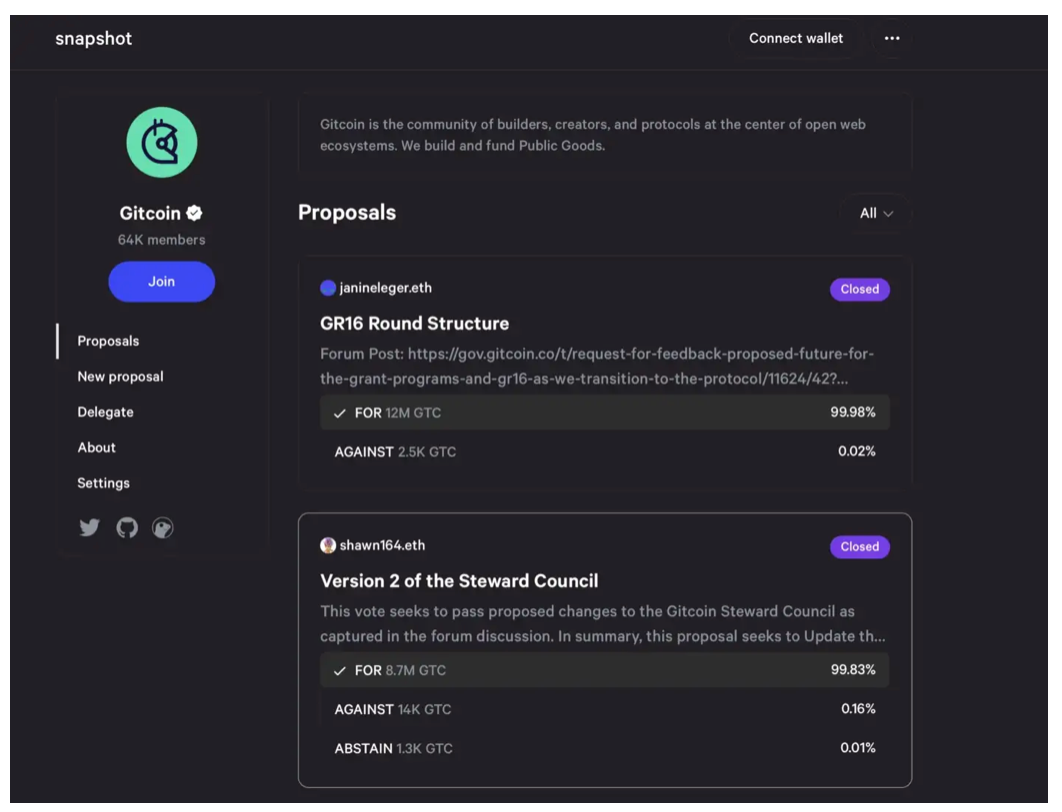Open the three-dots more options menu
This screenshot has height=812, width=1062.
click(892, 39)
